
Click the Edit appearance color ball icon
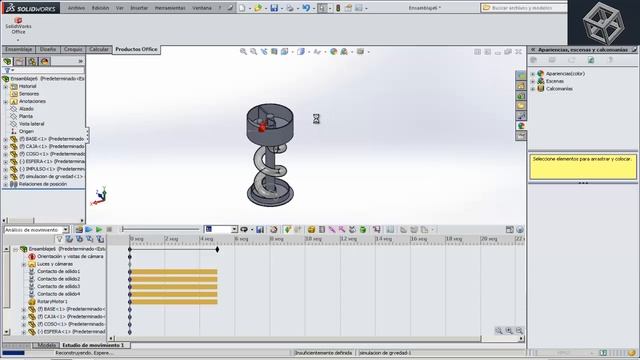point(334,52)
